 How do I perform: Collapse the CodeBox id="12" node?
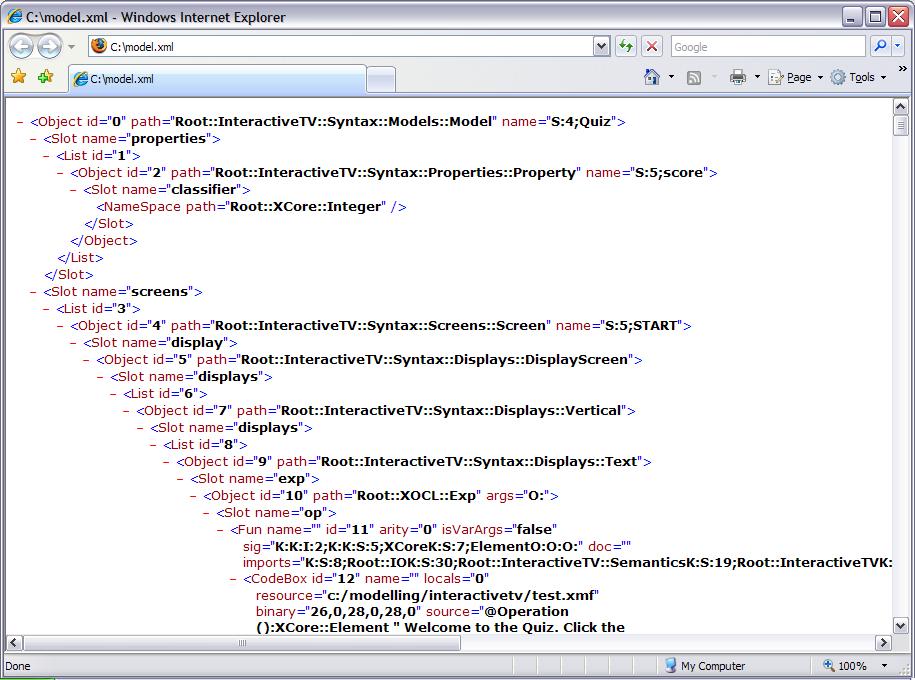pos(233,579)
